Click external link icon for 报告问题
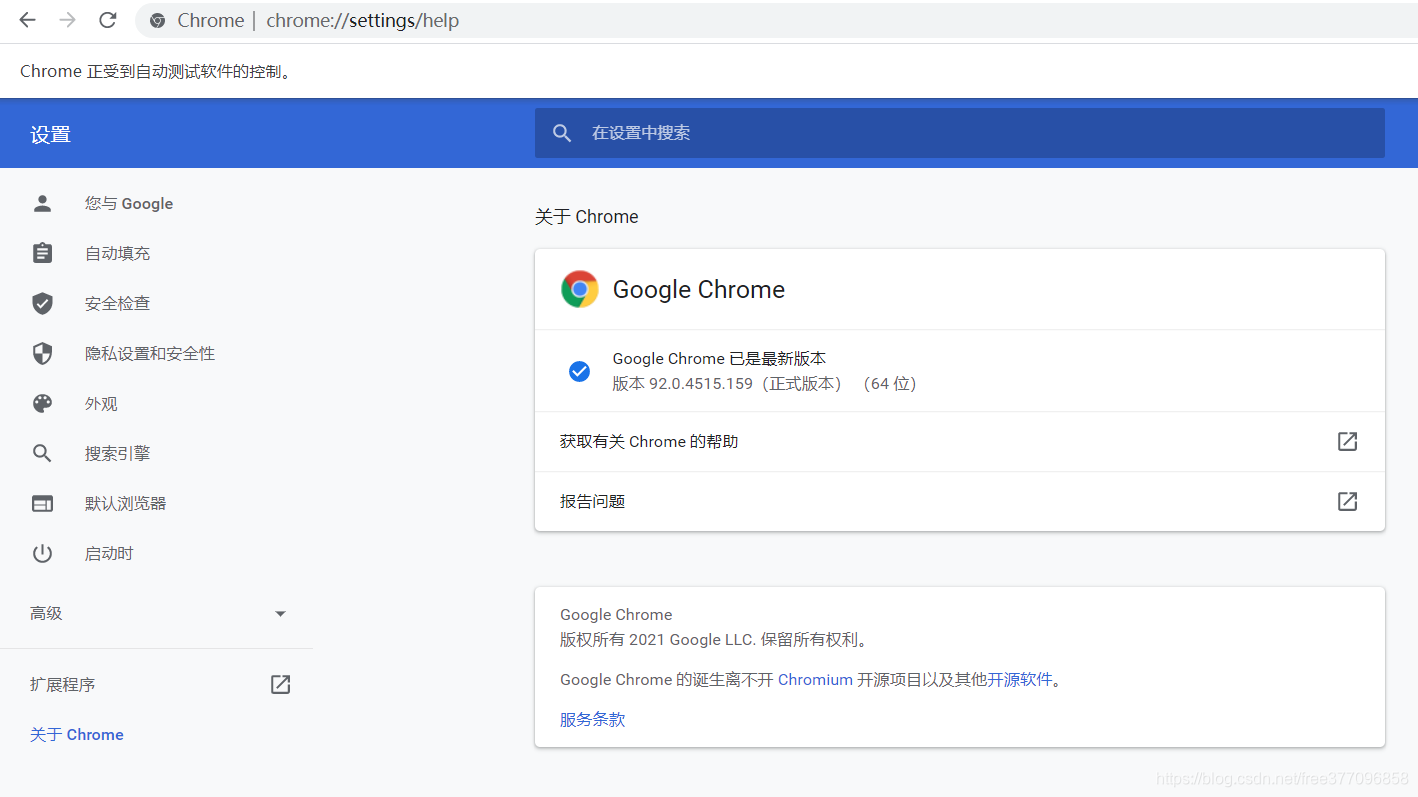This screenshot has height=797, width=1418. [1347, 501]
